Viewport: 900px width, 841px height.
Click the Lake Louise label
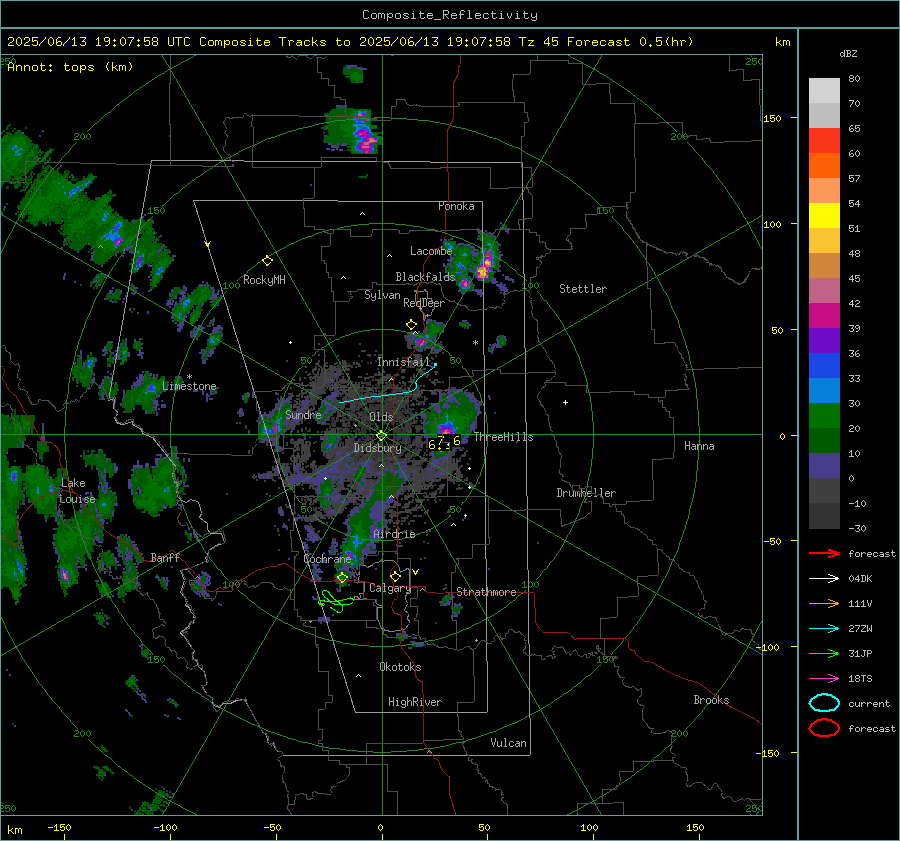[77, 491]
